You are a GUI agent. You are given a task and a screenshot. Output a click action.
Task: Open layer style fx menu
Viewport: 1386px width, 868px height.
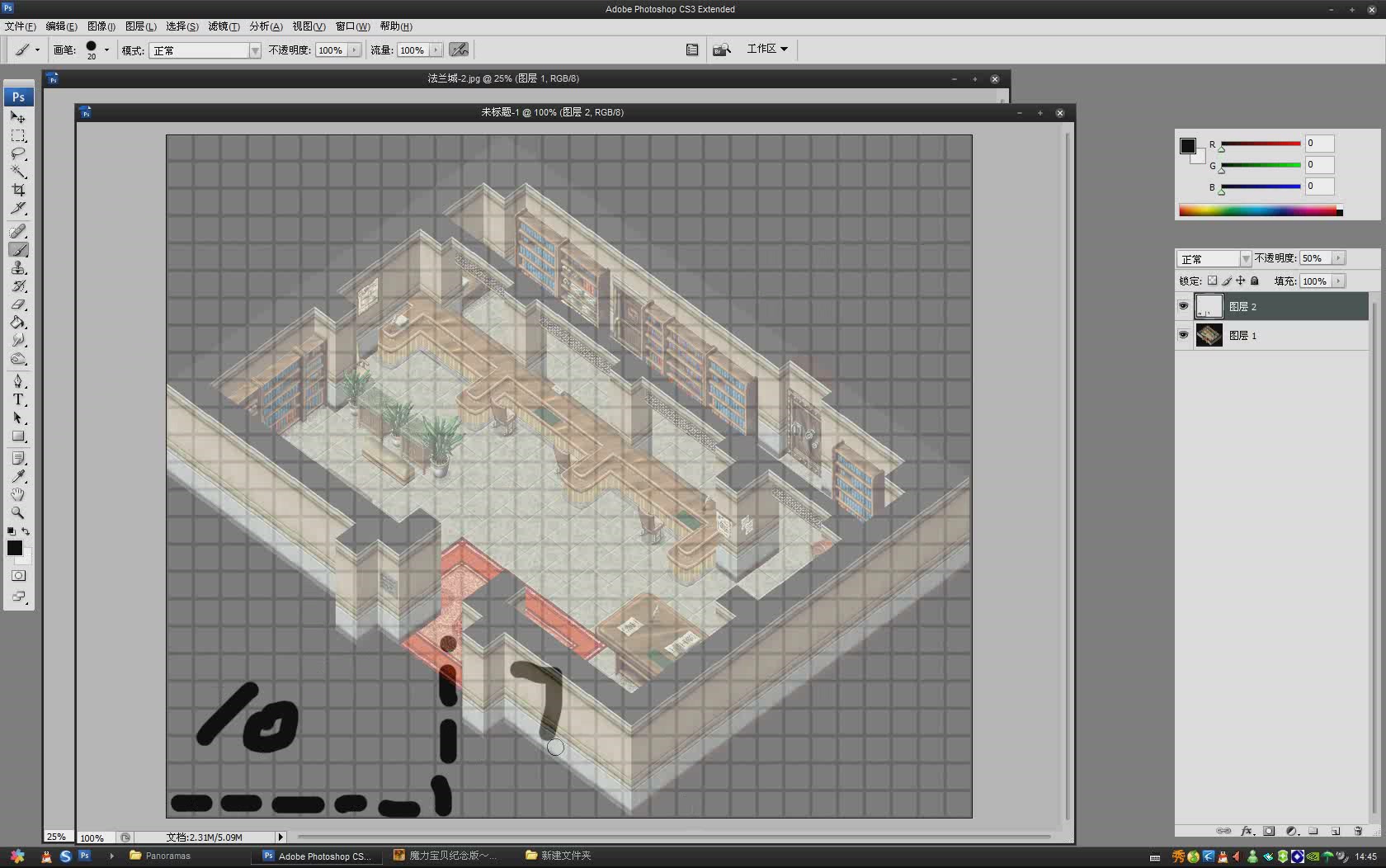pyautogui.click(x=1247, y=831)
